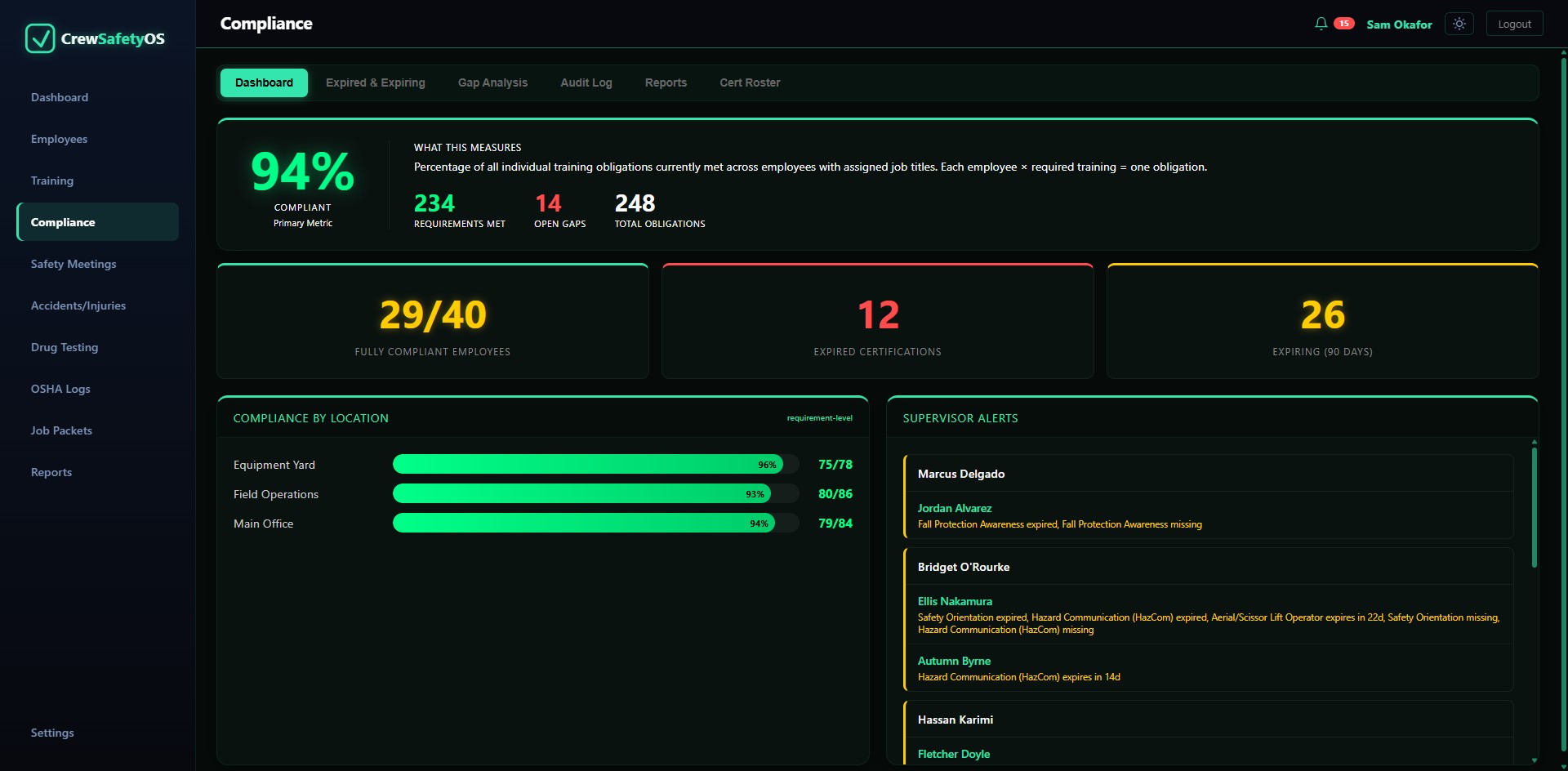Click the 80/86 Field Operations count
The width and height of the screenshot is (1568, 771).
pyautogui.click(x=835, y=493)
